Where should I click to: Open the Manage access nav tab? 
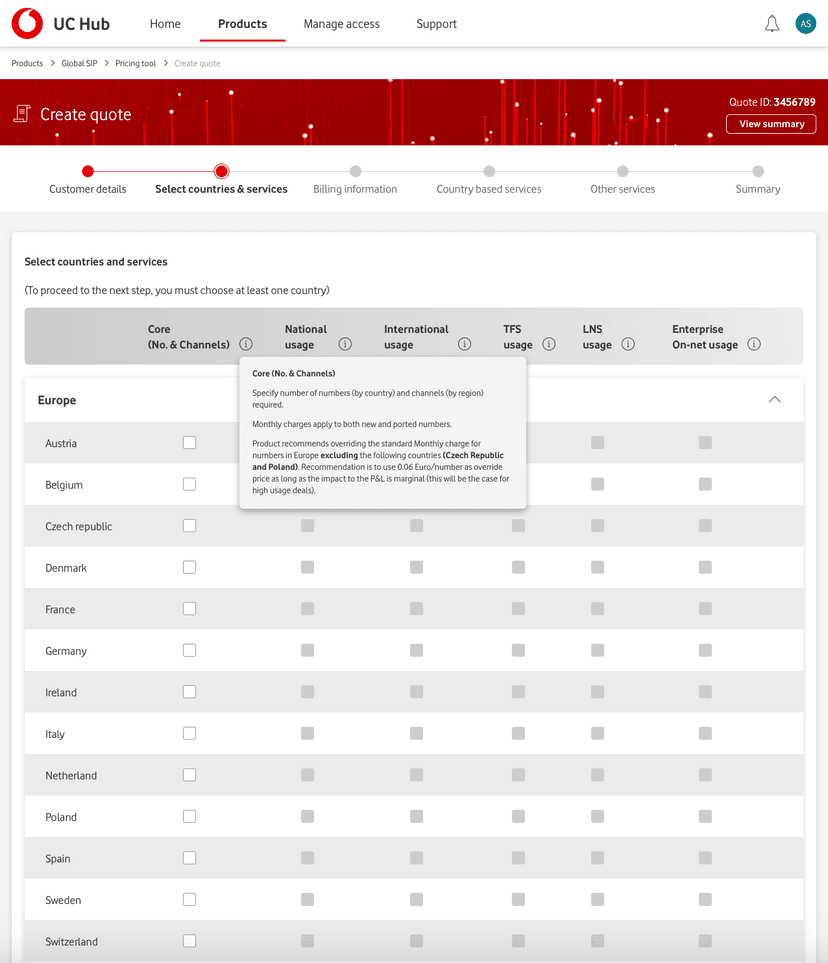[342, 24]
